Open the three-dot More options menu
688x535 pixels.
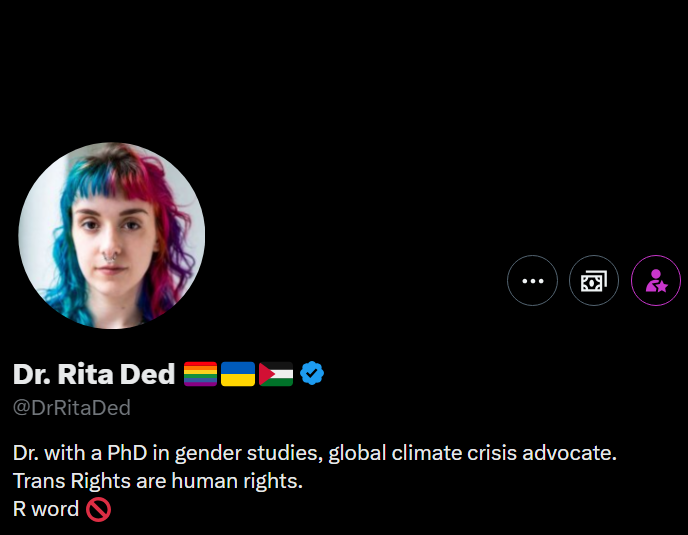[532, 281]
